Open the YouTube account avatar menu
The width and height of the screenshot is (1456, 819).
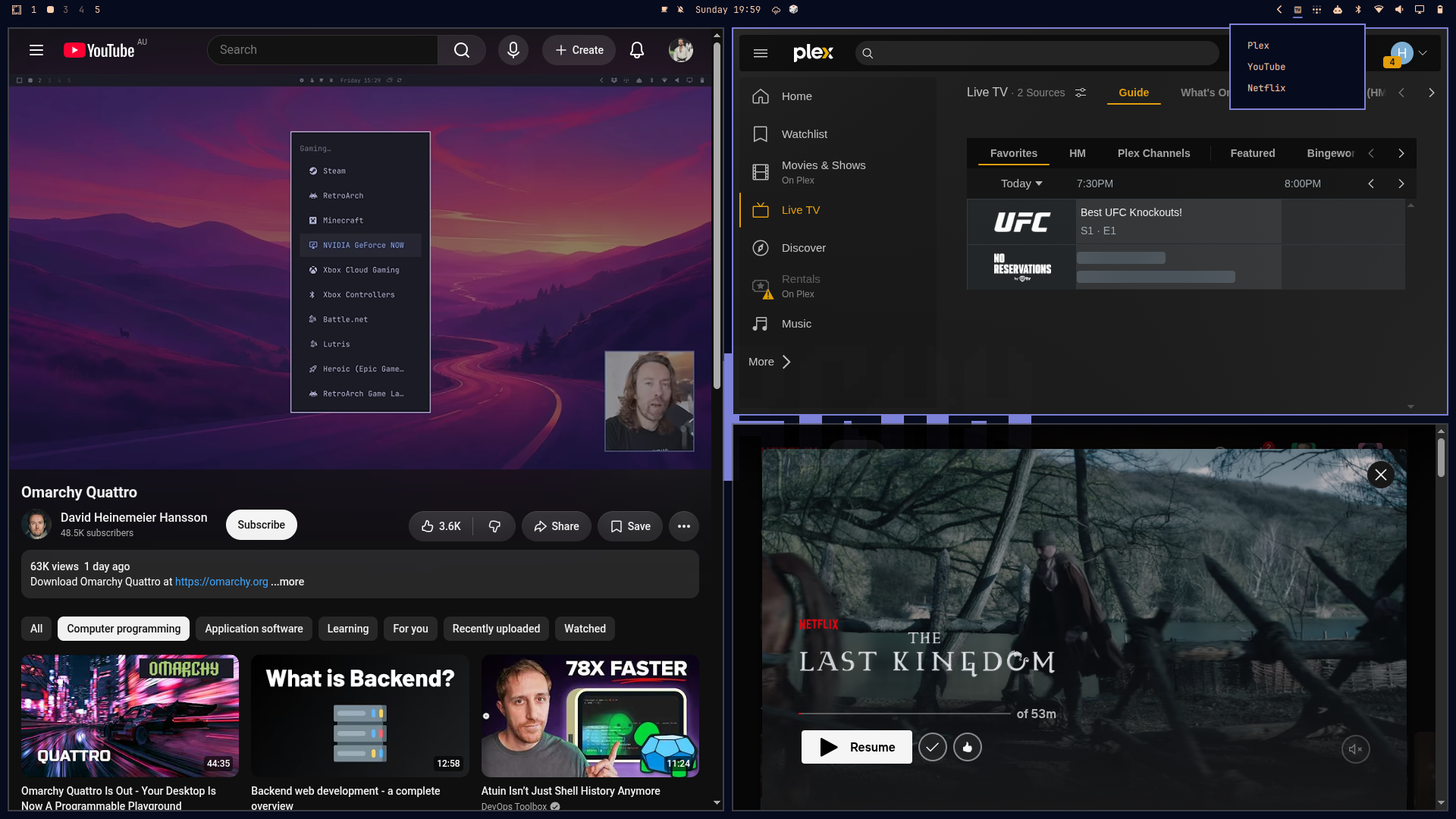tap(681, 50)
